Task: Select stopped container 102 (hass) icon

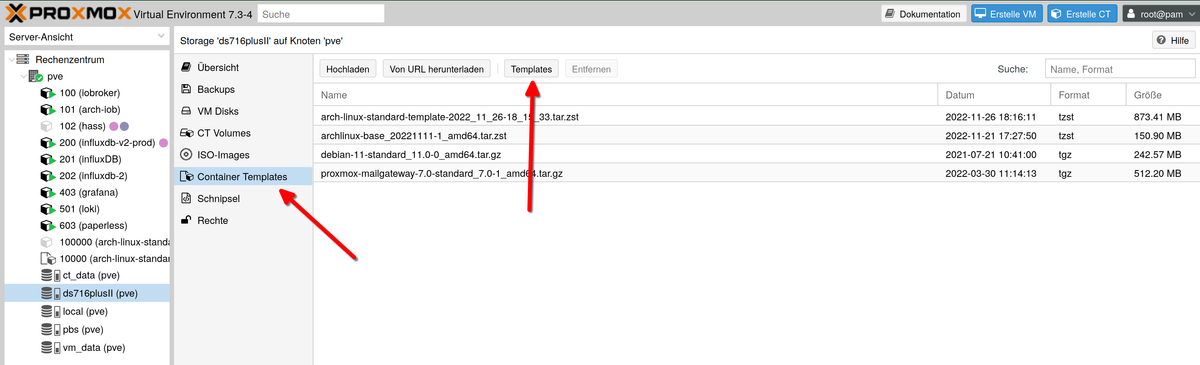Action: [47, 126]
